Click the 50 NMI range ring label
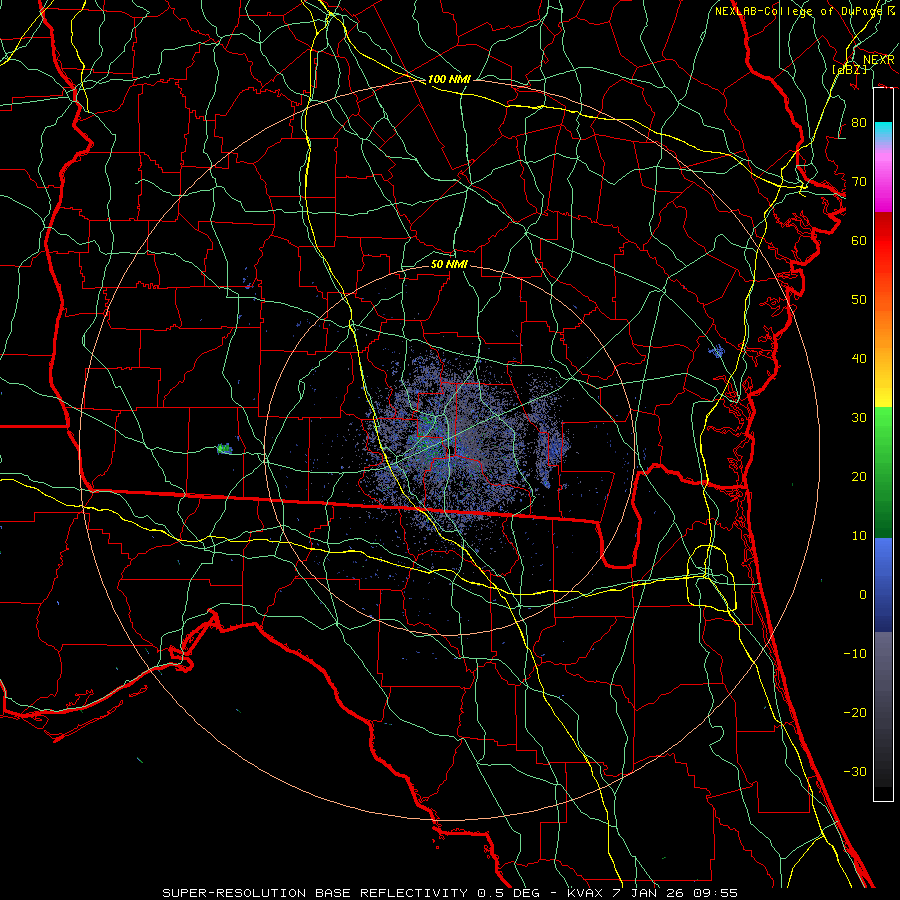Image resolution: width=900 pixels, height=900 pixels. [449, 264]
